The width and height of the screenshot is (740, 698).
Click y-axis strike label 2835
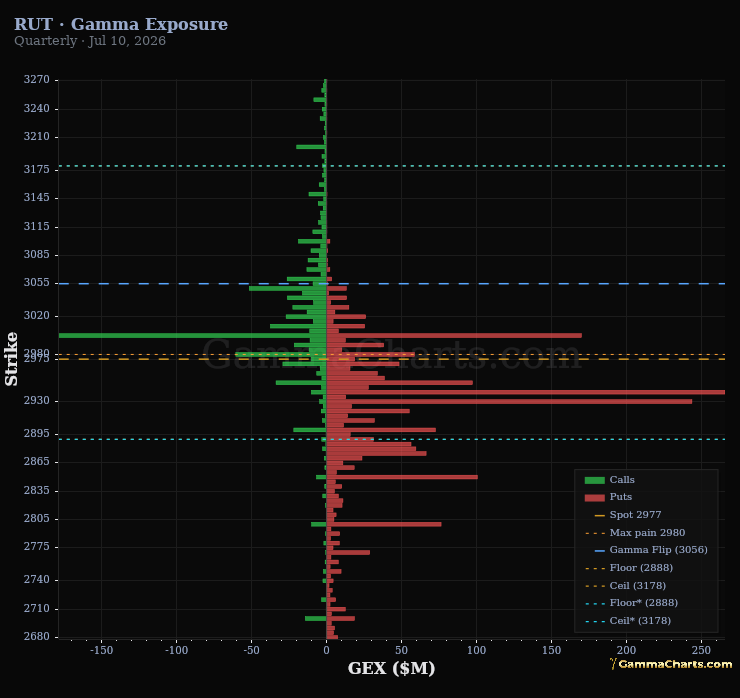pos(37,490)
